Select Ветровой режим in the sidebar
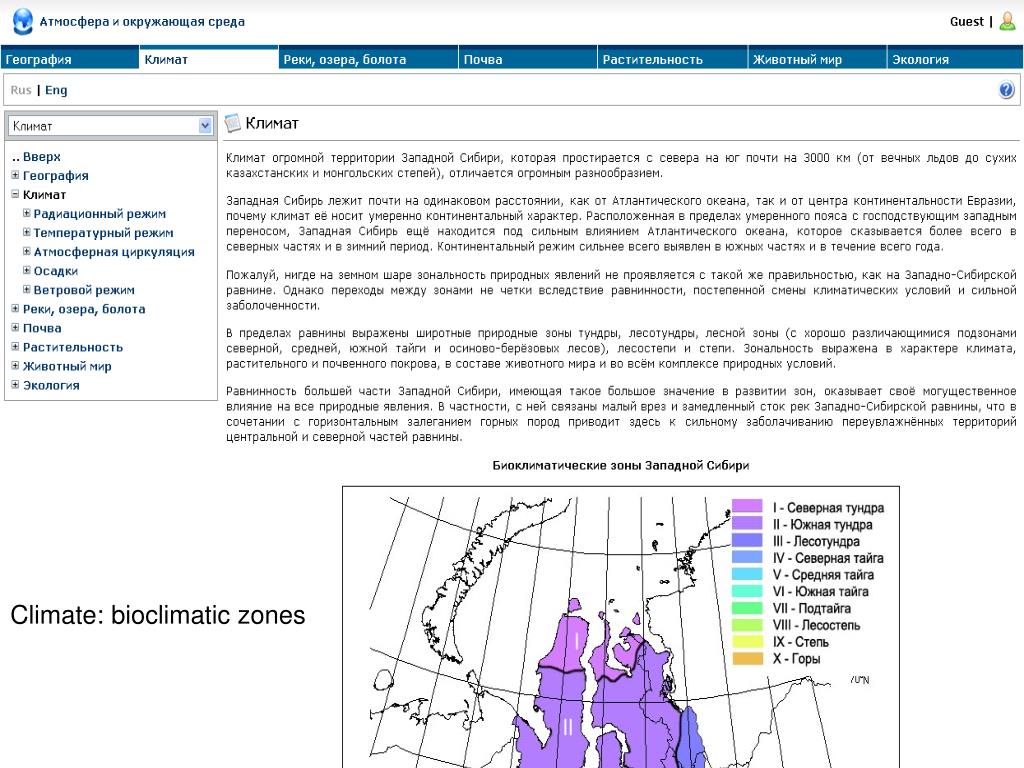Screen dimensions: 1024x768 (84, 290)
